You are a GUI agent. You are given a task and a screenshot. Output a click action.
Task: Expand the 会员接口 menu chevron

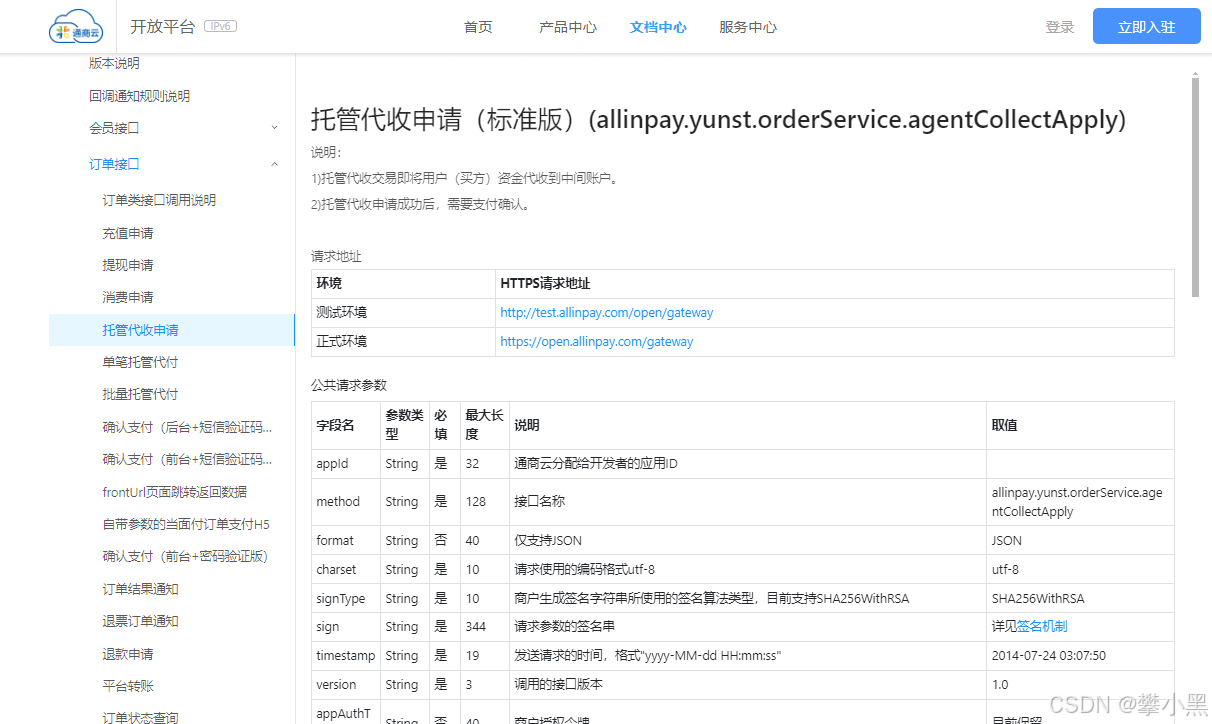tap(275, 128)
